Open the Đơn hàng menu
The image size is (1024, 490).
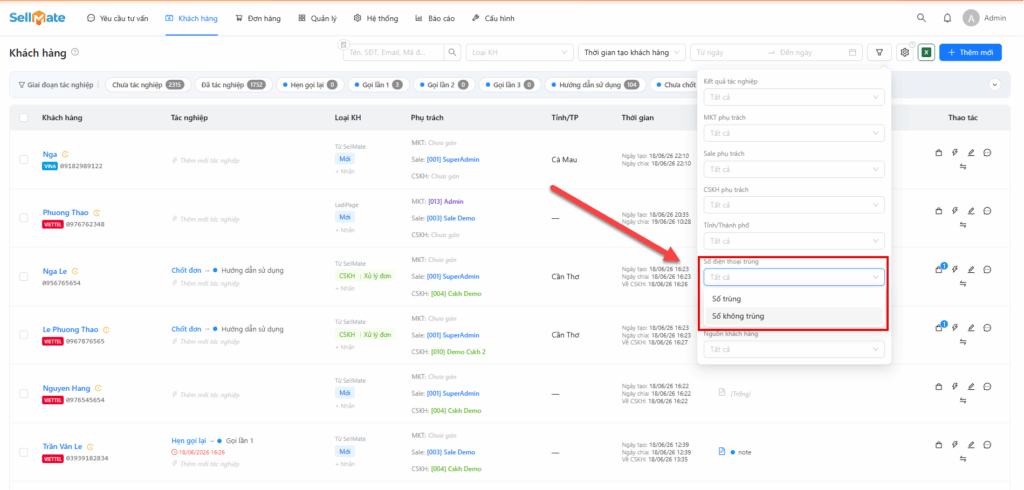(x=258, y=18)
